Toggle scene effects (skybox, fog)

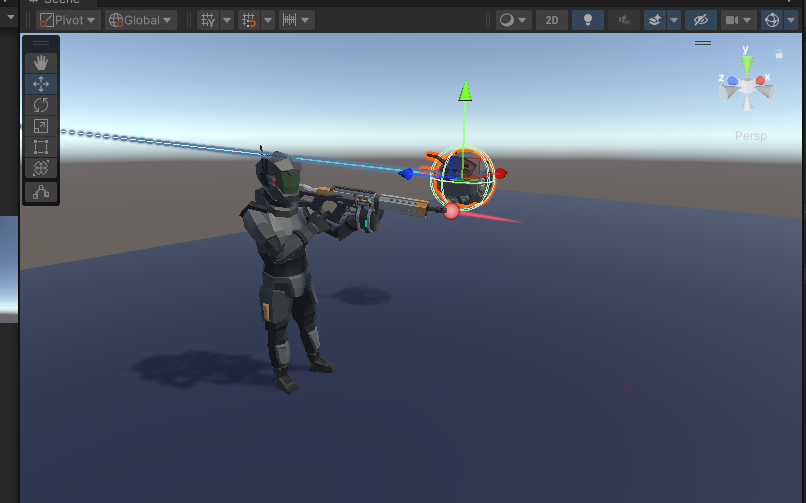[655, 20]
